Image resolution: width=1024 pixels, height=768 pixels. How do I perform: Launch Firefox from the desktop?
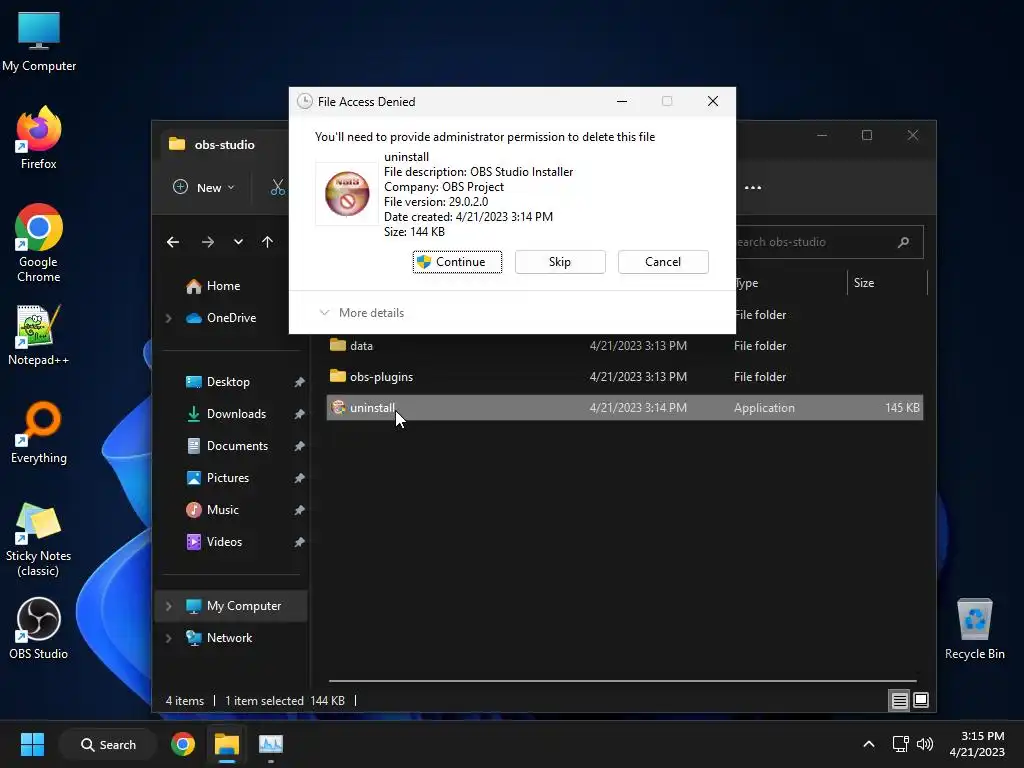click(39, 138)
